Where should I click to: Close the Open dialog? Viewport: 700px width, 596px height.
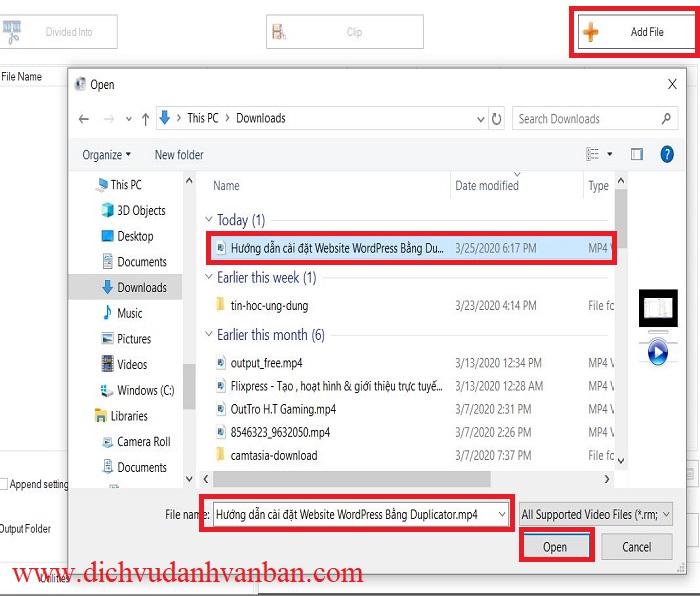672,84
